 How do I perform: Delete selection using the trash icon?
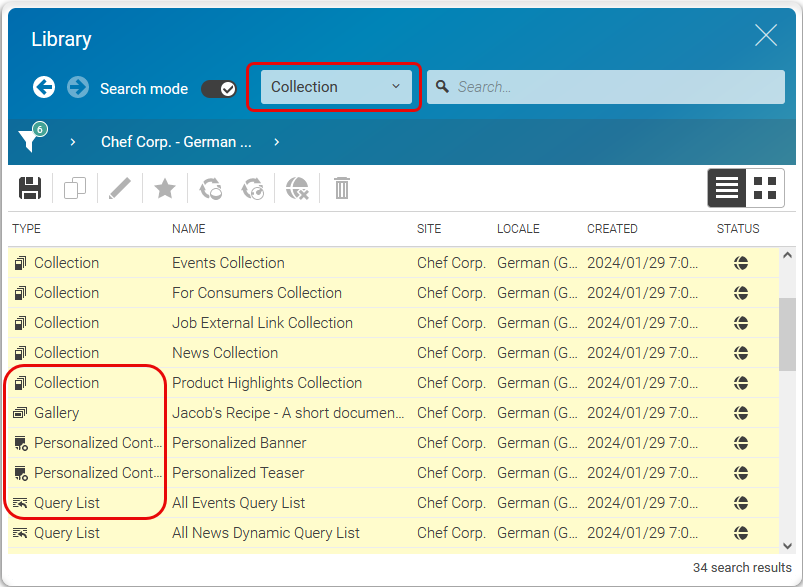[x=341, y=188]
